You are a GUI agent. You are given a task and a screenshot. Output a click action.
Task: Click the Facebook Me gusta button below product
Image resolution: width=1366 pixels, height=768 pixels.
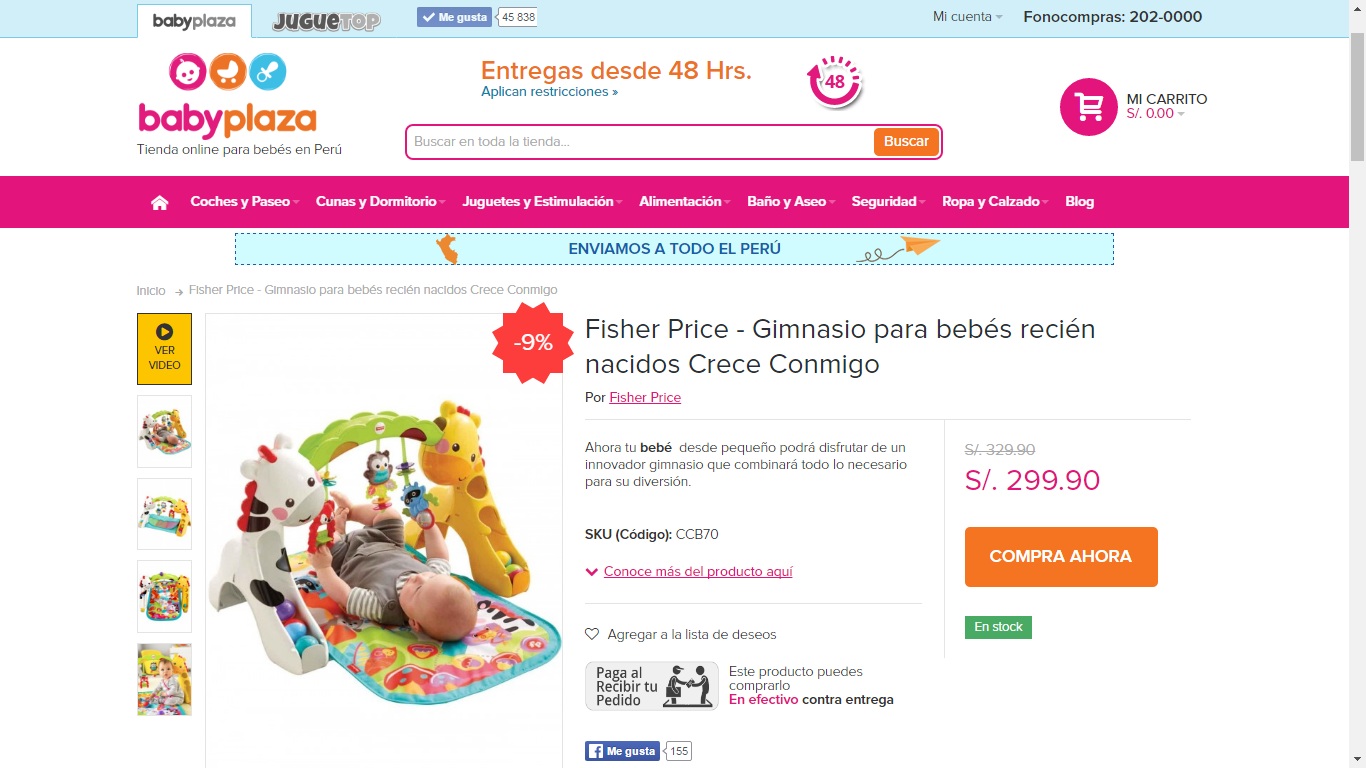click(x=622, y=751)
